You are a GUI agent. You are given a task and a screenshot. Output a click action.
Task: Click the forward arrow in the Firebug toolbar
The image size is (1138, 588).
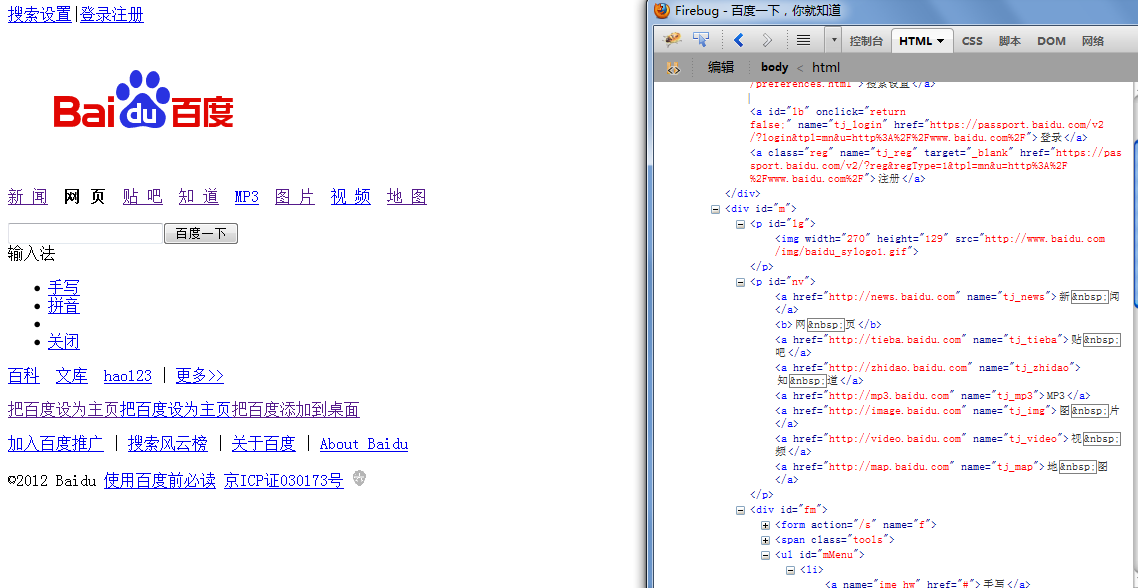click(767, 40)
